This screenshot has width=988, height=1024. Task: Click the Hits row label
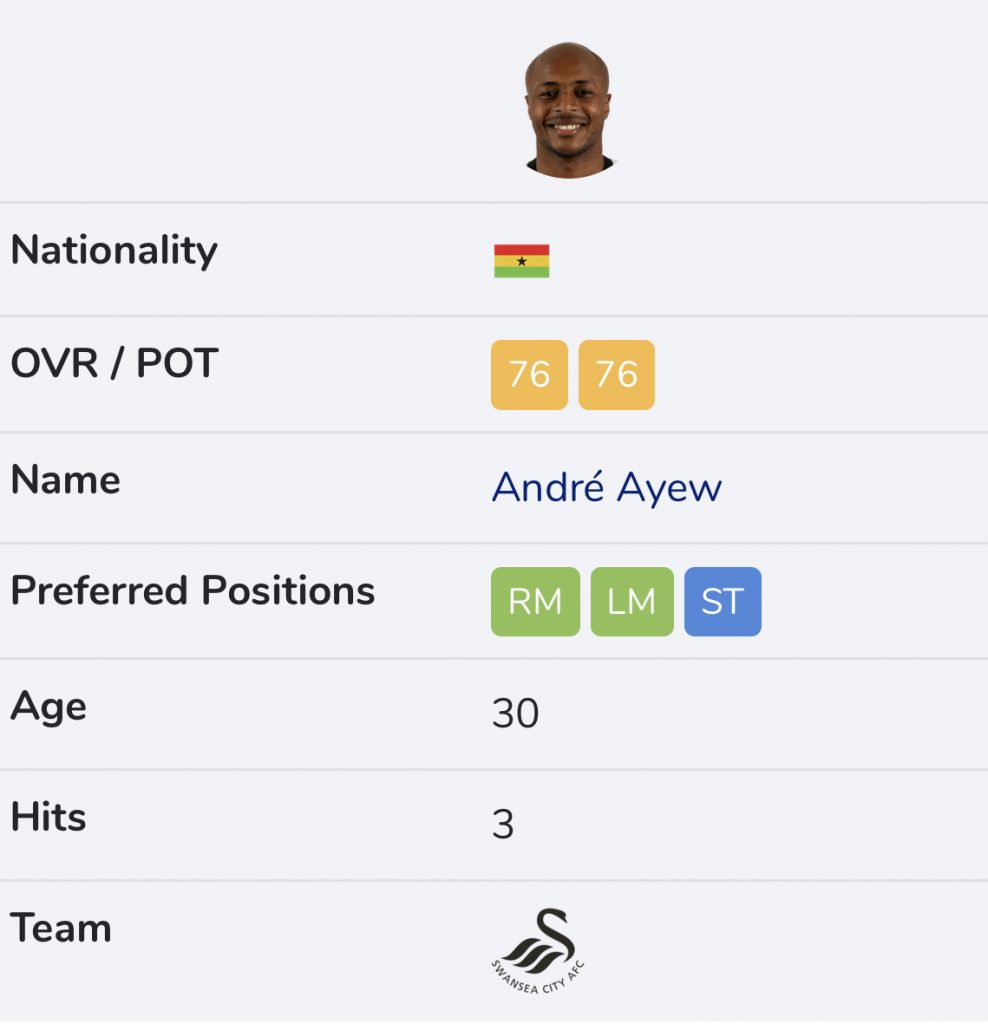48,816
